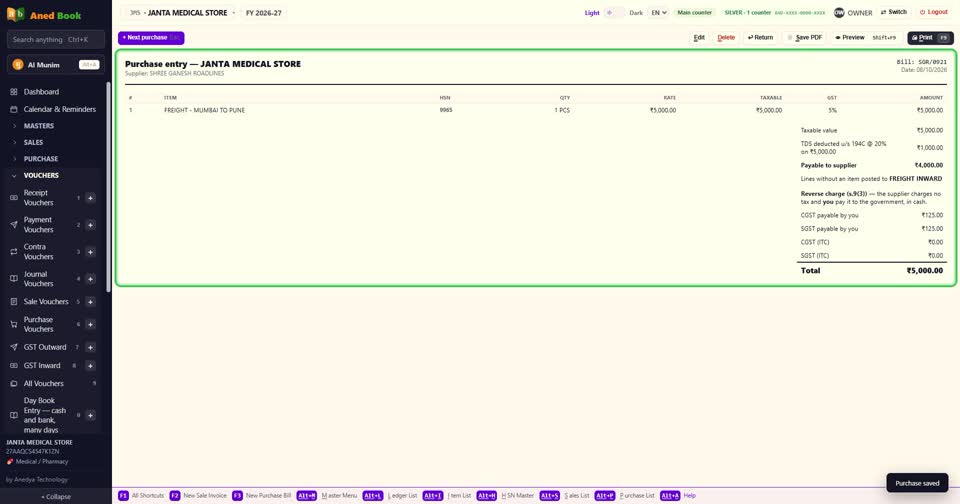Open Master Menu shortcut

(x=327, y=495)
